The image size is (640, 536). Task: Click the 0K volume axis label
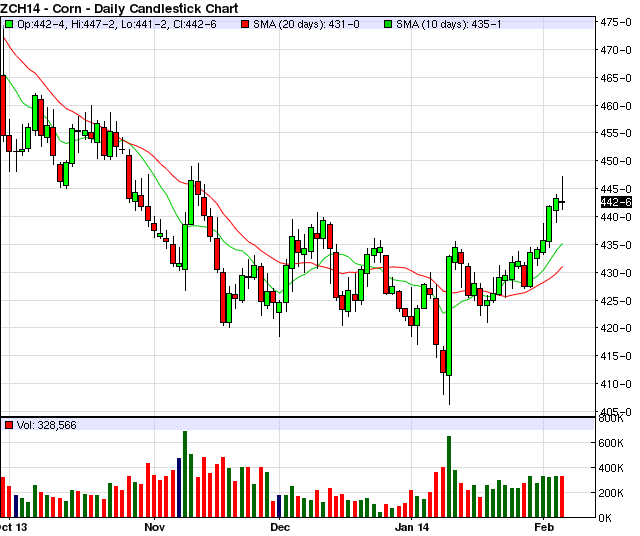pyautogui.click(x=605, y=518)
